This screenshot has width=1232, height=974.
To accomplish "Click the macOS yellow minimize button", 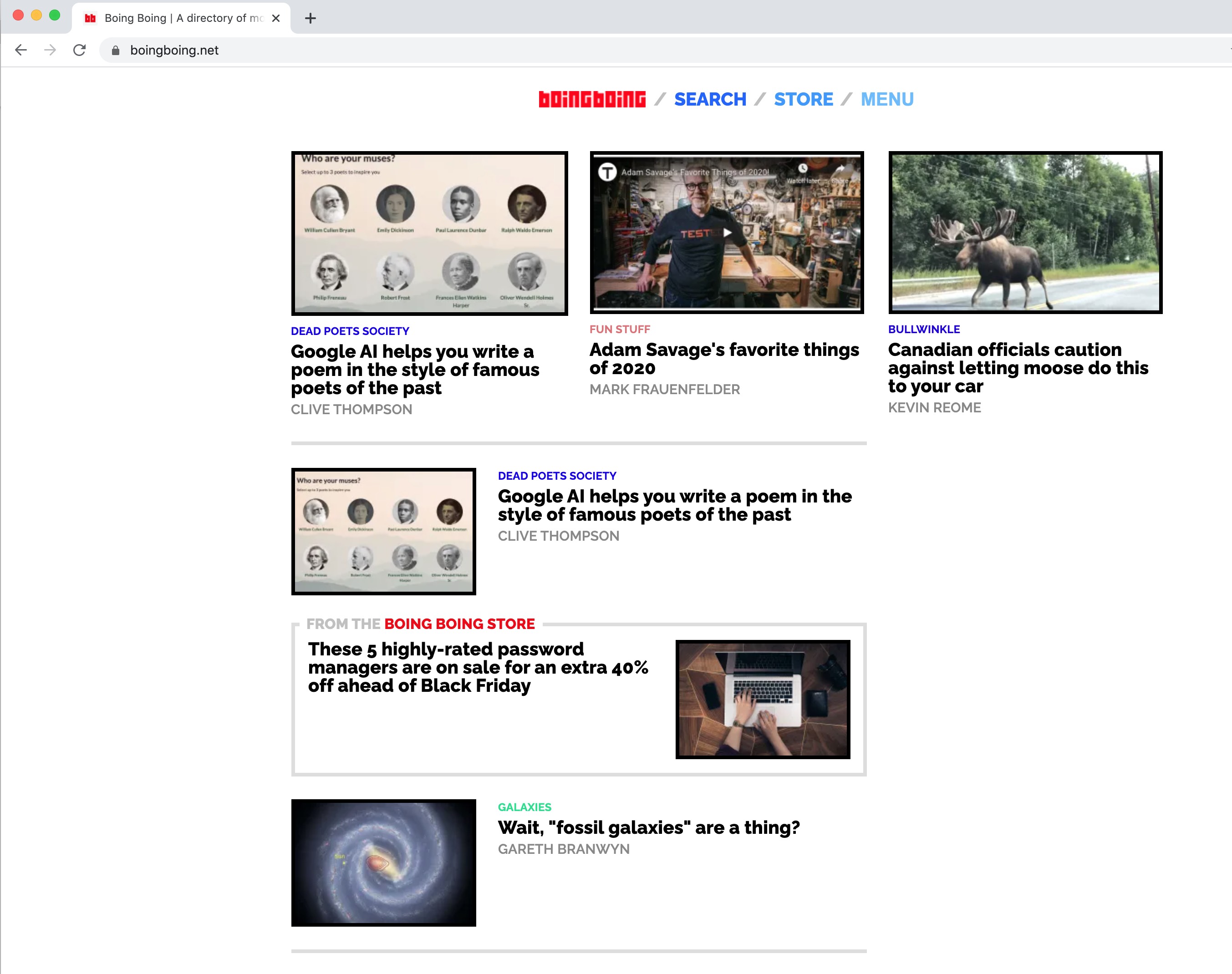I will (x=36, y=15).
